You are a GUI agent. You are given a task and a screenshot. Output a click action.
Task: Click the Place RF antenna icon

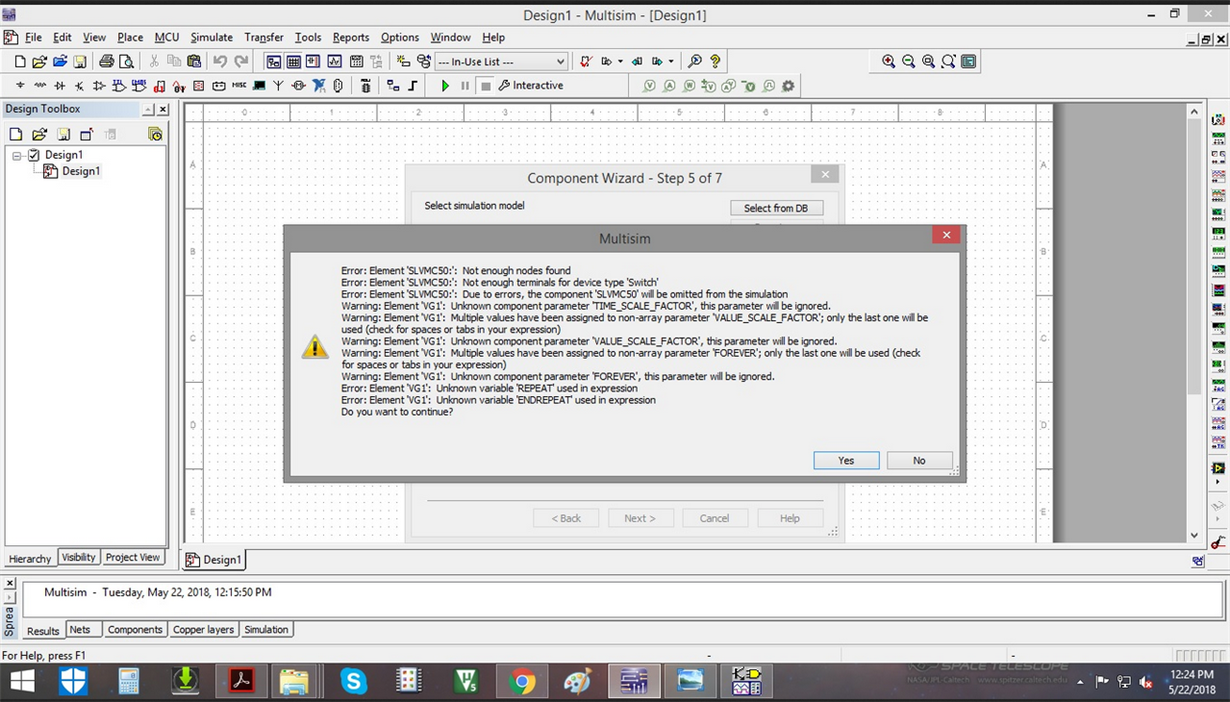coord(279,86)
